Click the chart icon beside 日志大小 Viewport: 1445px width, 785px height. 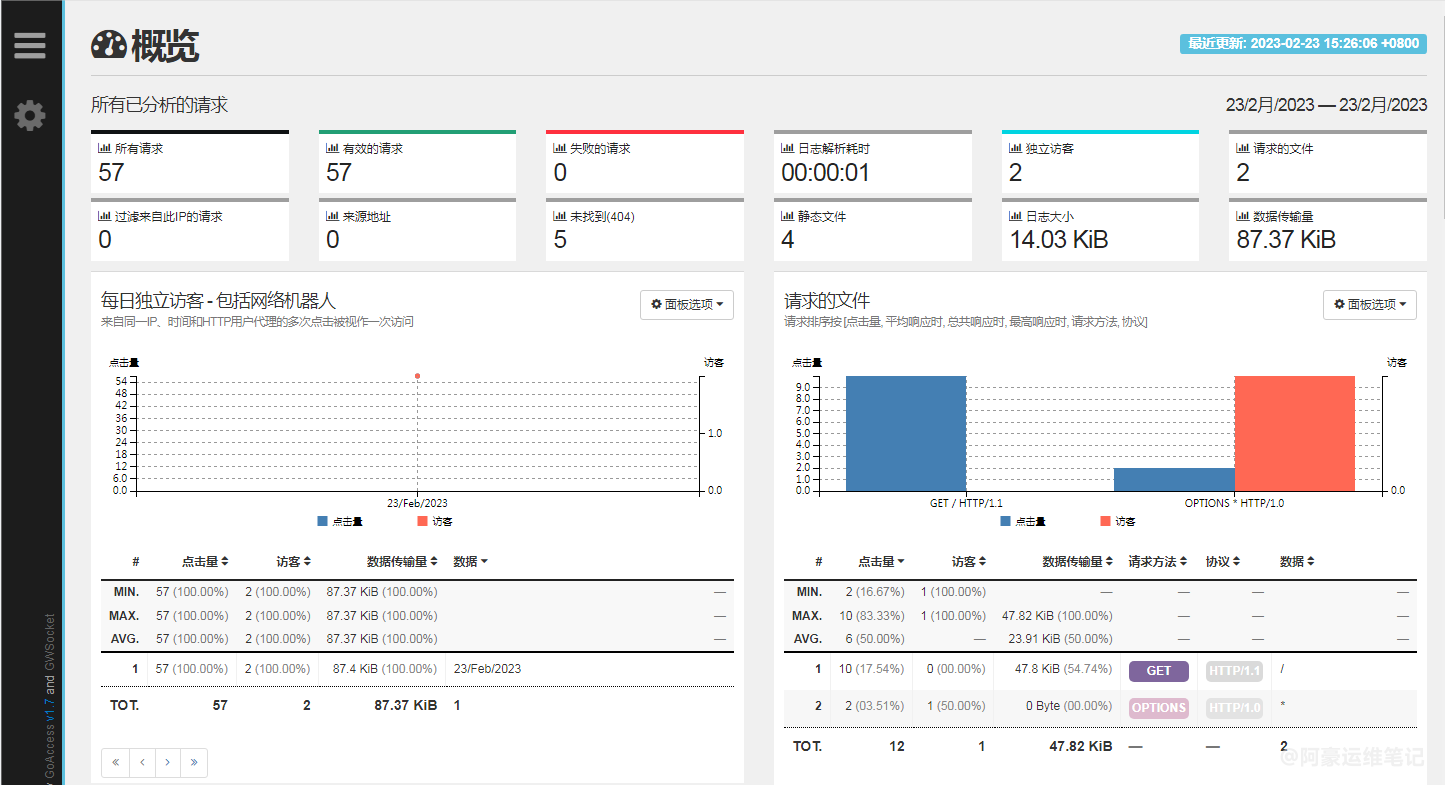[1015, 216]
